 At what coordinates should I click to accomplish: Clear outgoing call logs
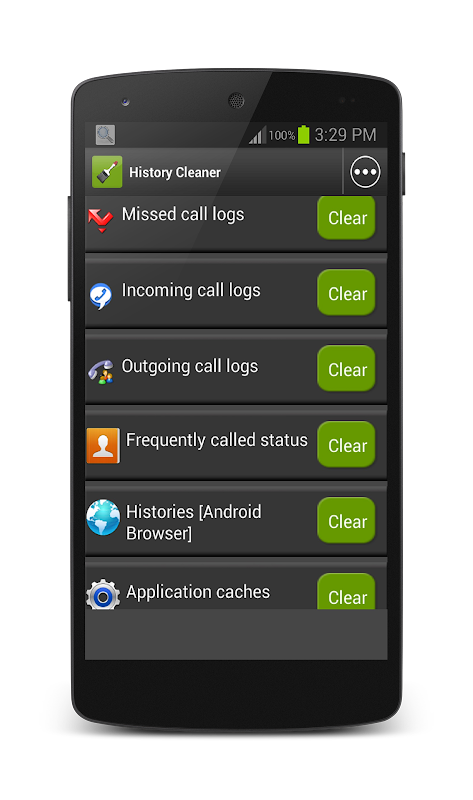(346, 368)
